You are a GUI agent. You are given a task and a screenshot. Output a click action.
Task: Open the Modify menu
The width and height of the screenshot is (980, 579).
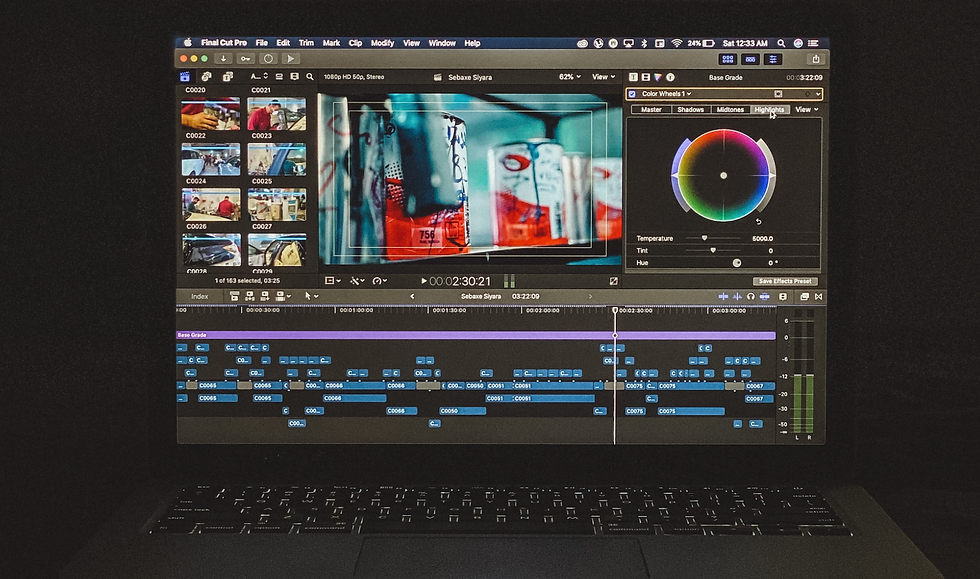point(382,43)
